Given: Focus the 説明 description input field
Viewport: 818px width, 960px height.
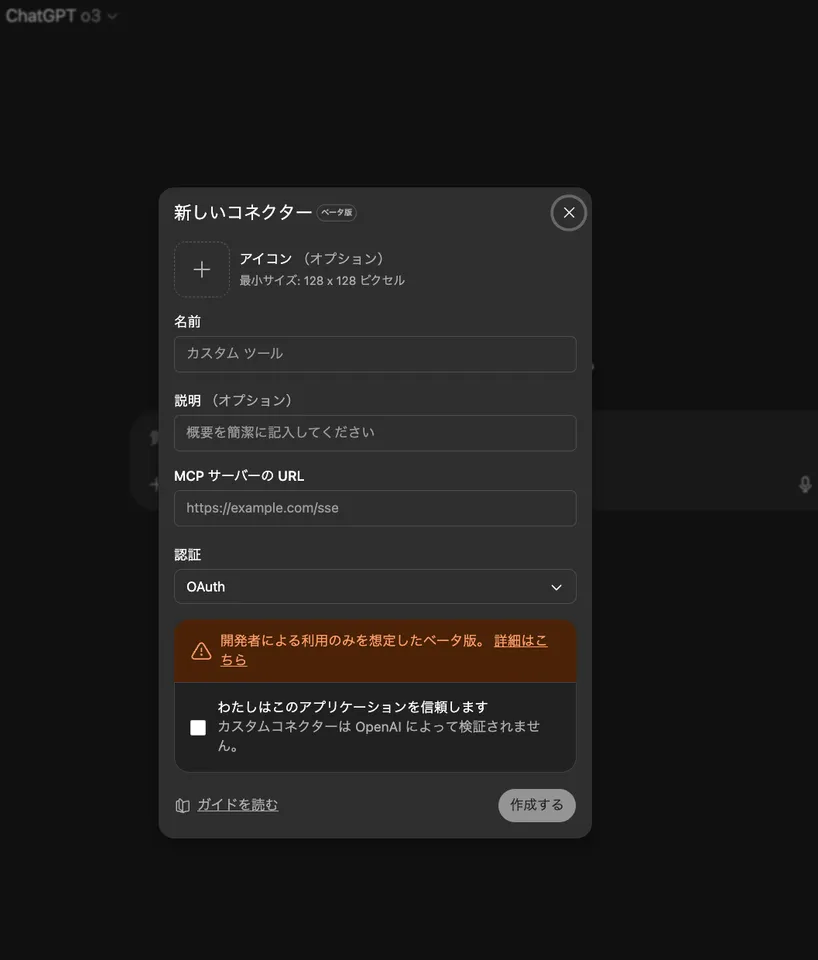Looking at the screenshot, I should click(x=375, y=433).
